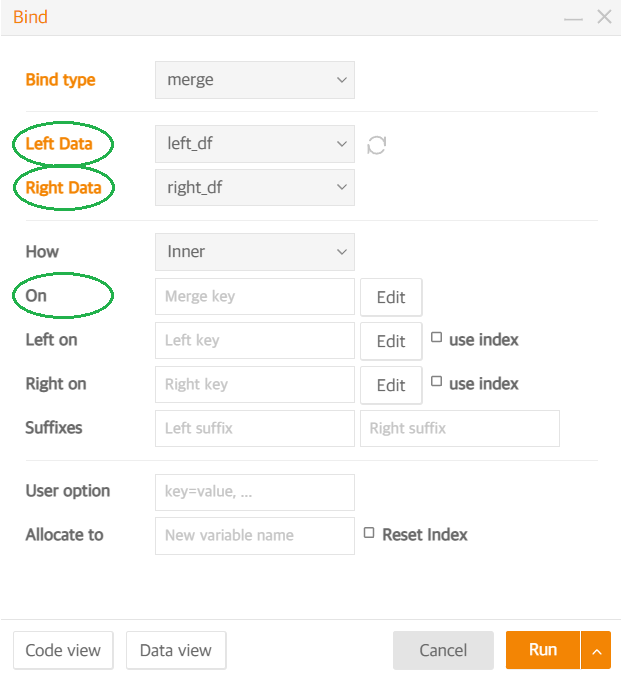Open the How join type dropdown
The height and width of the screenshot is (680, 621).
coord(255,252)
